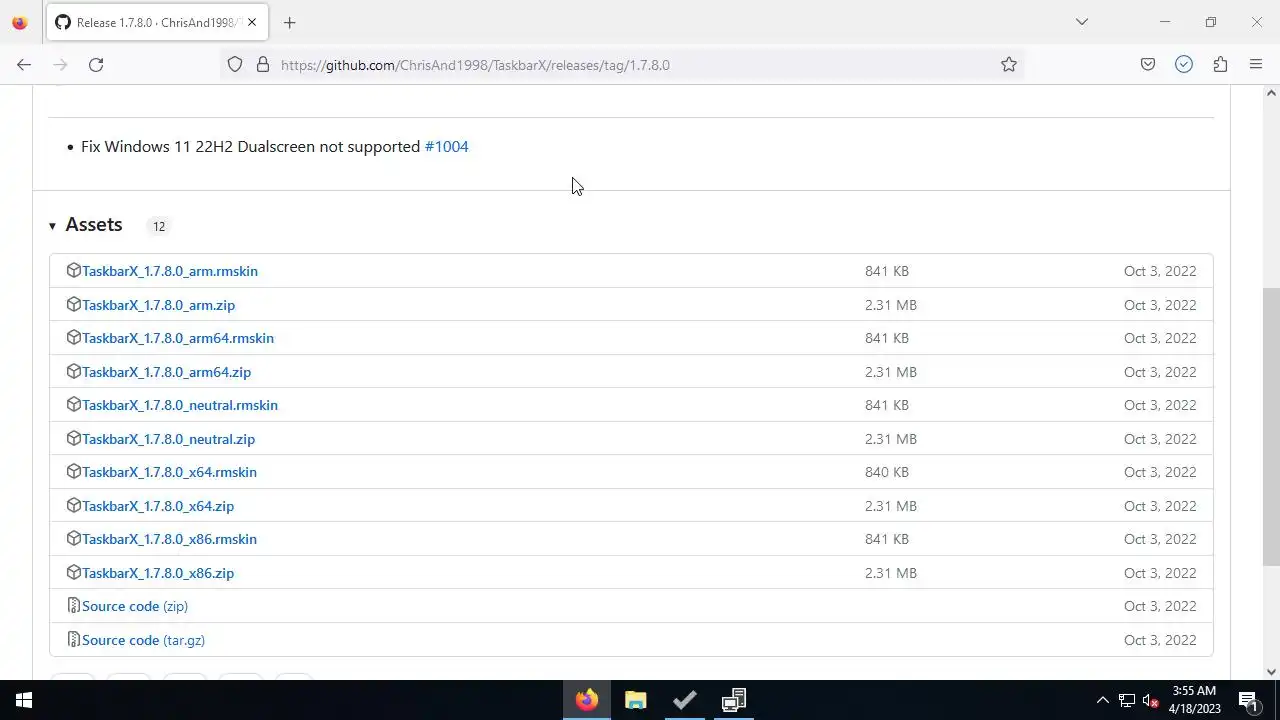Click the Firefox back arrow button
Viewport: 1280px width, 720px height.
(x=24, y=65)
